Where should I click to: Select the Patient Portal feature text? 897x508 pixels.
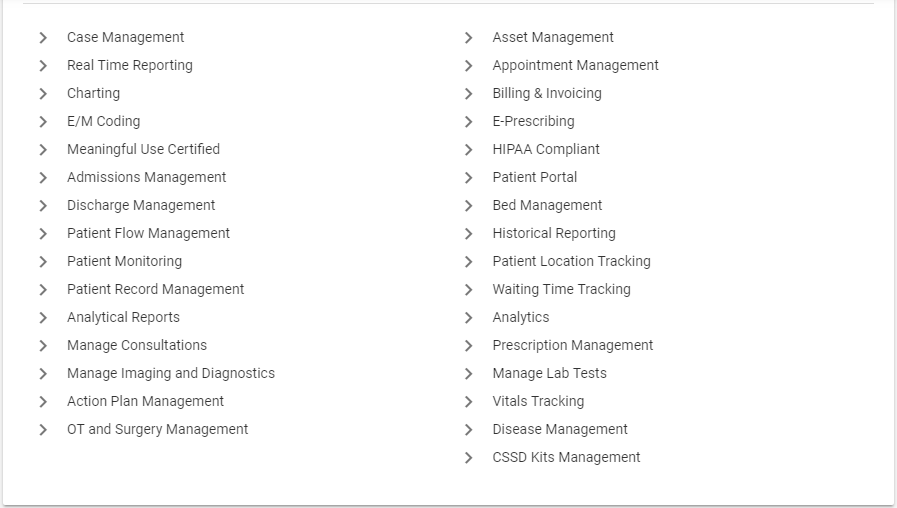(535, 177)
